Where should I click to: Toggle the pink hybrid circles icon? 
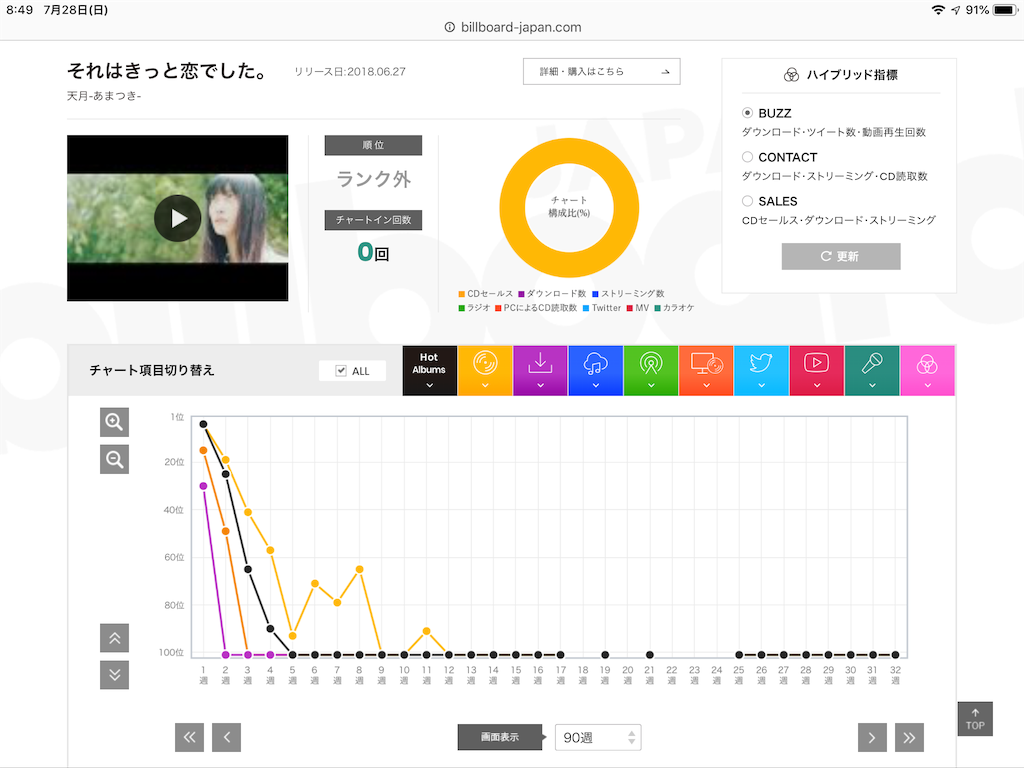[927, 370]
